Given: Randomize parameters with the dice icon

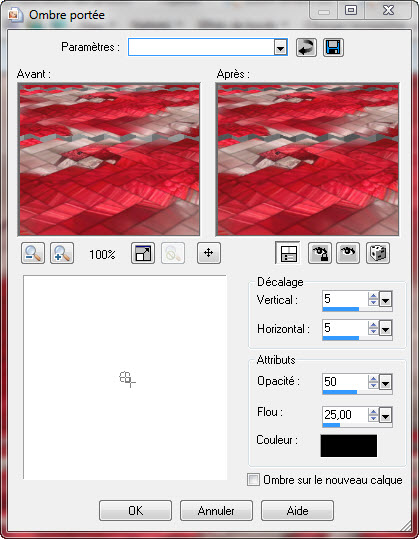Looking at the screenshot, I should [378, 253].
